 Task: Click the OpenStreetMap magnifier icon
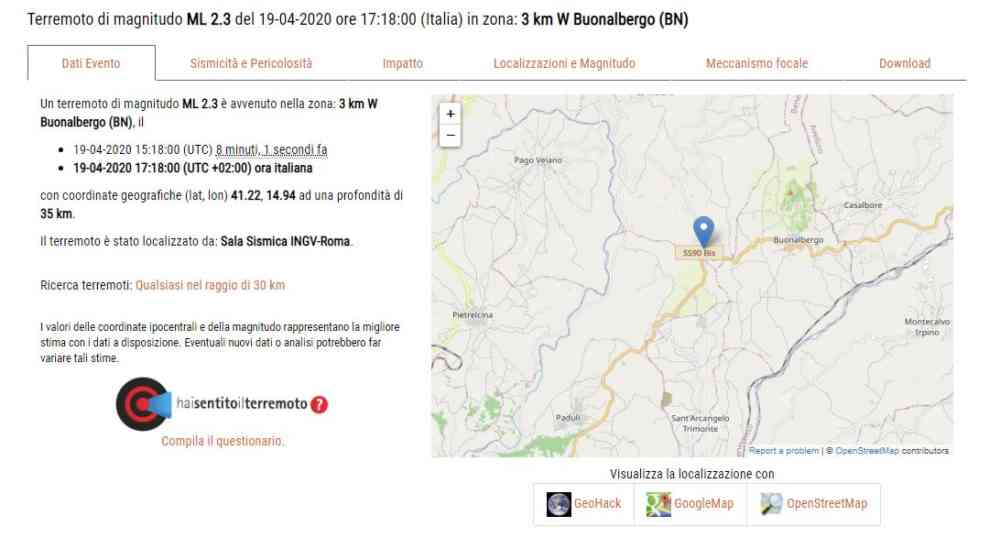coord(771,504)
